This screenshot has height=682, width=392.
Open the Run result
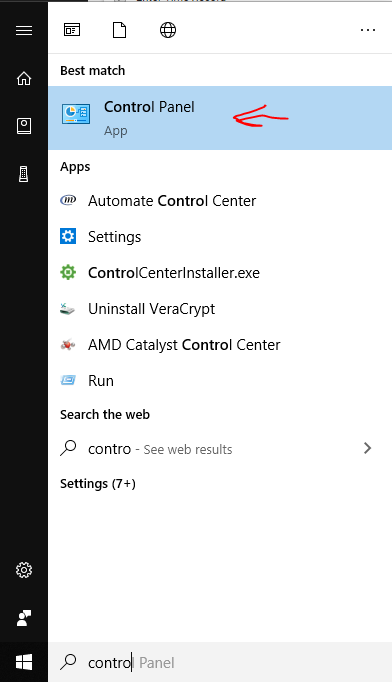click(x=220, y=381)
